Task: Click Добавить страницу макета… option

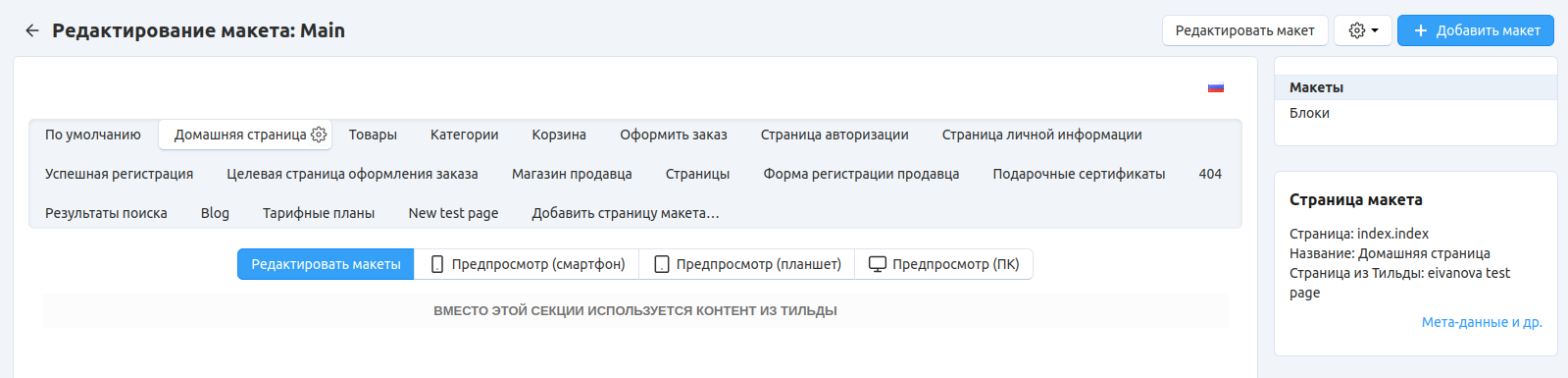Action: (x=626, y=213)
